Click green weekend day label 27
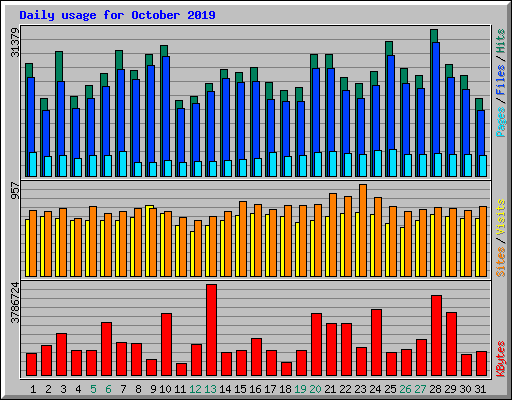 point(420,389)
